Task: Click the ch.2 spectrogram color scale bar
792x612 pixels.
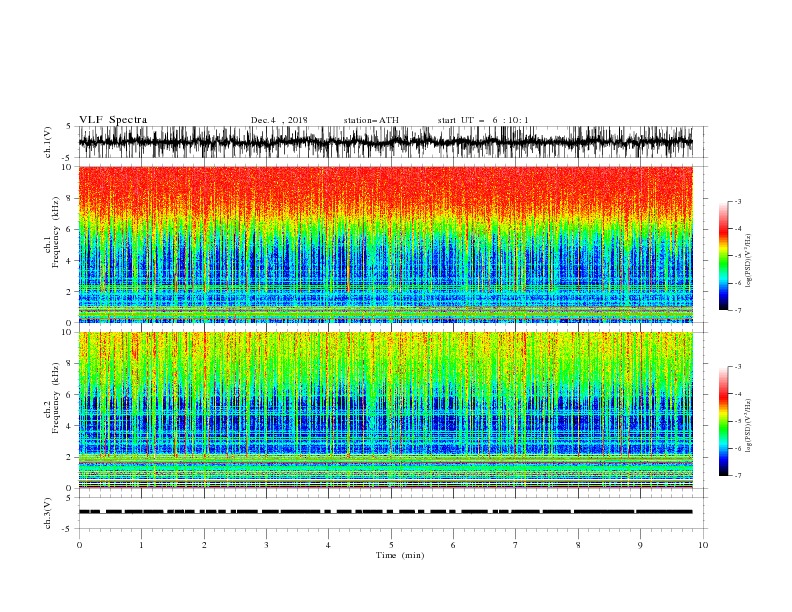Action: (x=723, y=421)
